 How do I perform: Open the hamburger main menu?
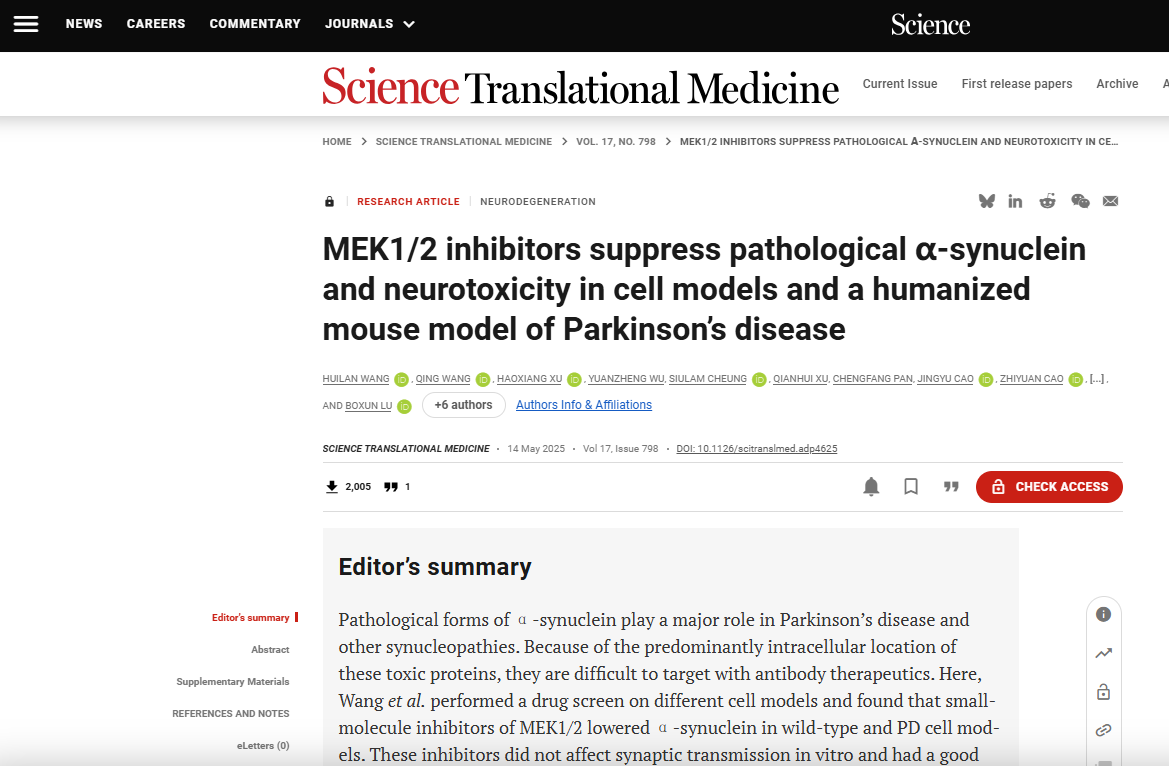26,24
